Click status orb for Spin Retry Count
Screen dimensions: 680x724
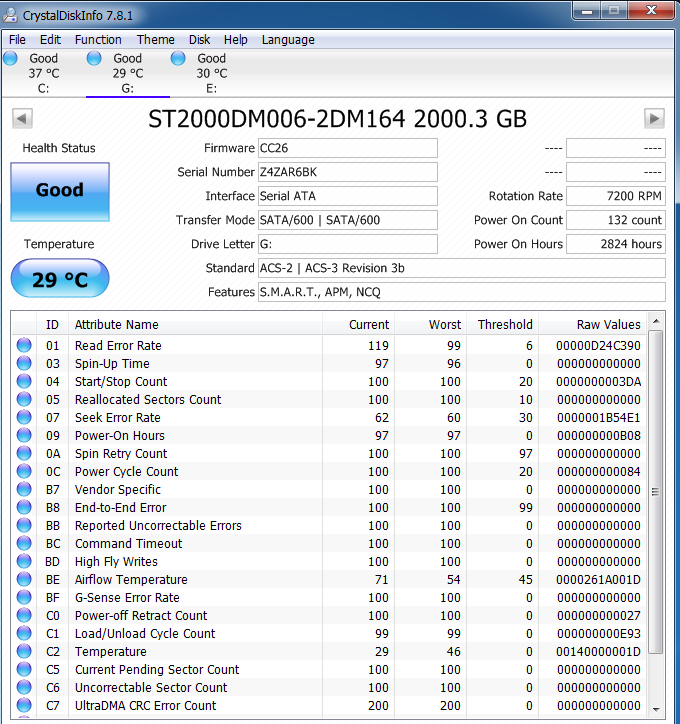click(24, 453)
